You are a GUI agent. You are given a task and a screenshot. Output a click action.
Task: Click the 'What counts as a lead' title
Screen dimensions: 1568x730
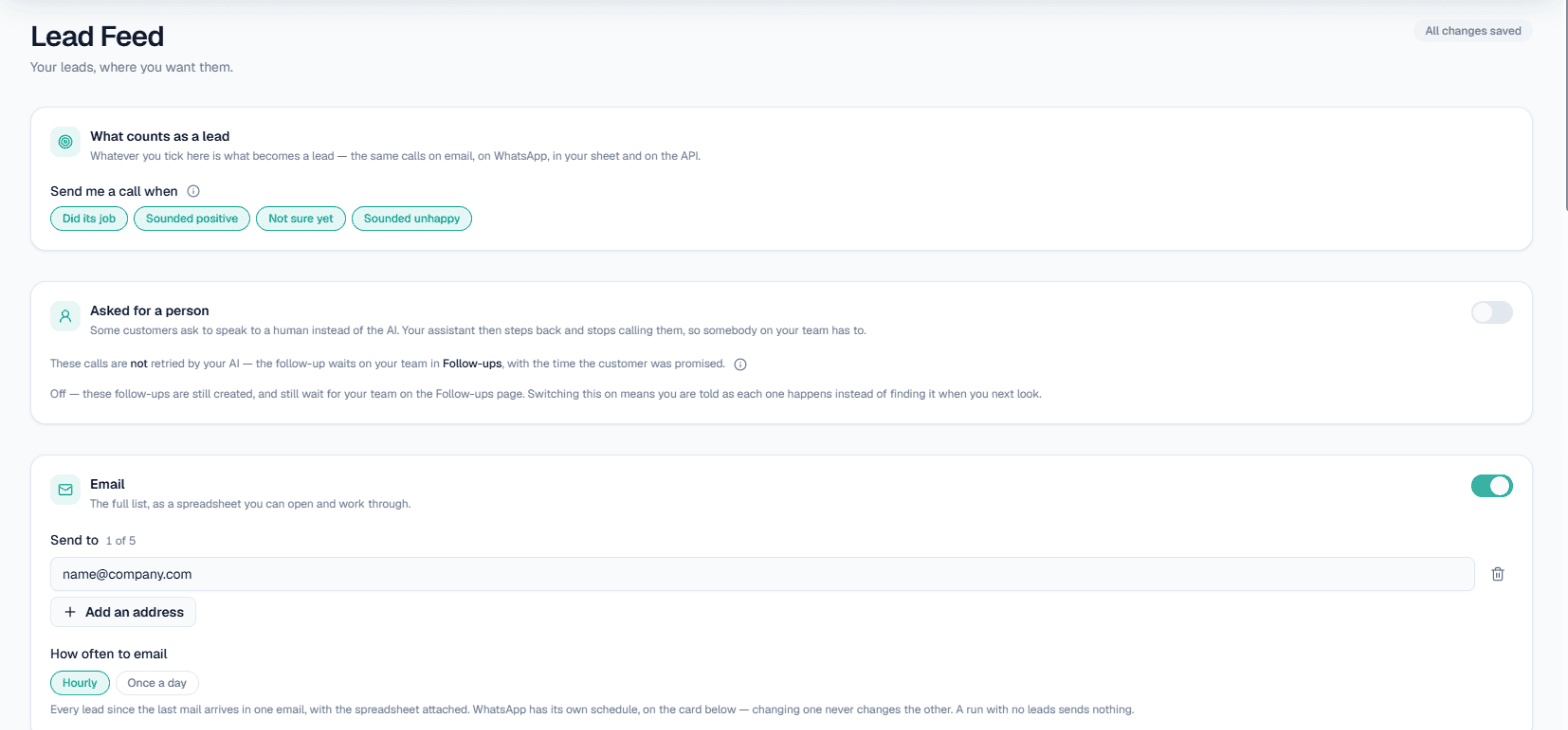[161, 136]
